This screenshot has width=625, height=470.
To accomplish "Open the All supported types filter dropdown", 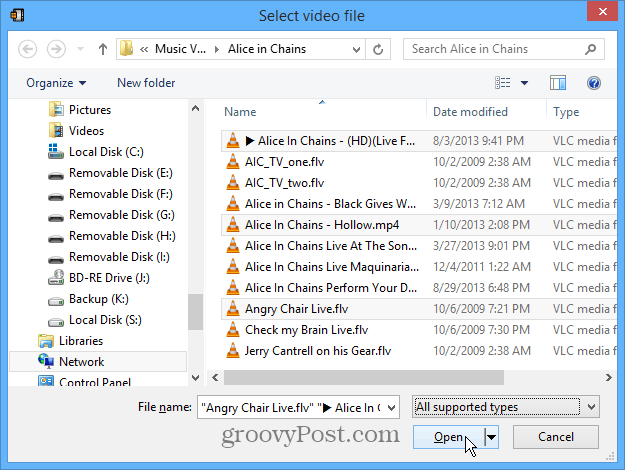I will [x=505, y=407].
